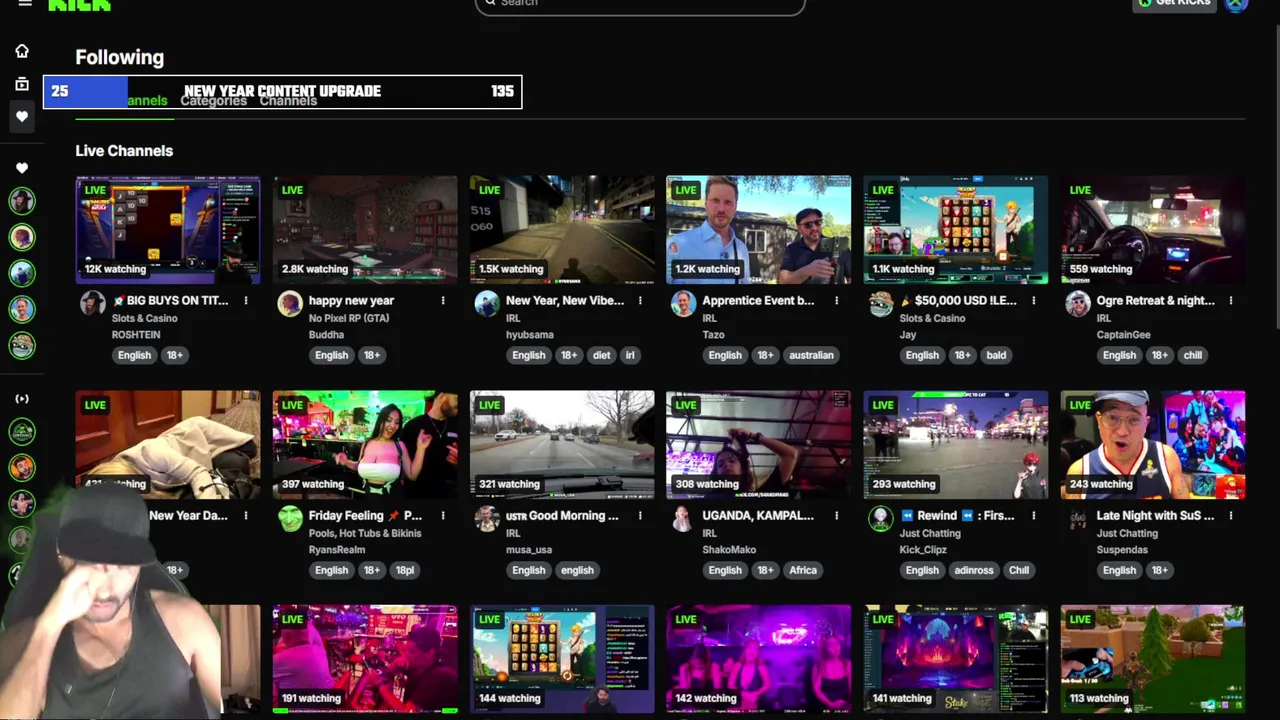Viewport: 1280px width, 720px height.
Task: Switch to the Categories tab
Action: 213,101
